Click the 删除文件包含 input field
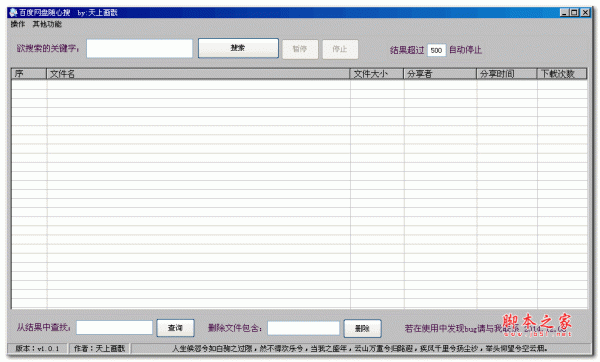This screenshot has height=362, width=600. (303, 328)
